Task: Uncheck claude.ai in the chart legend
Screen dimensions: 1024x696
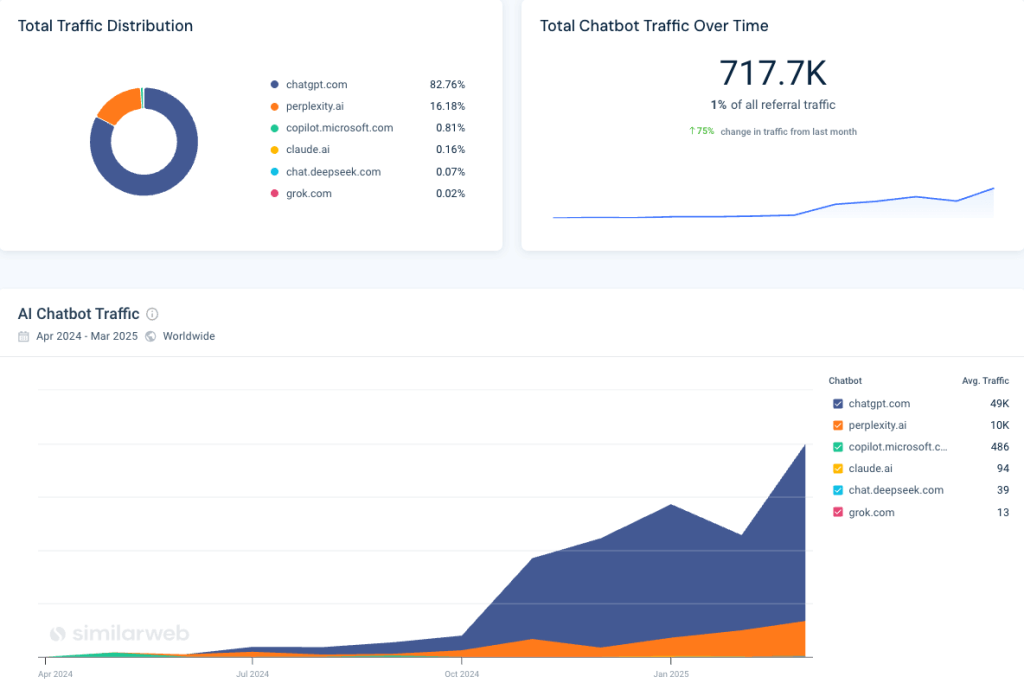Action: pyautogui.click(x=840, y=468)
